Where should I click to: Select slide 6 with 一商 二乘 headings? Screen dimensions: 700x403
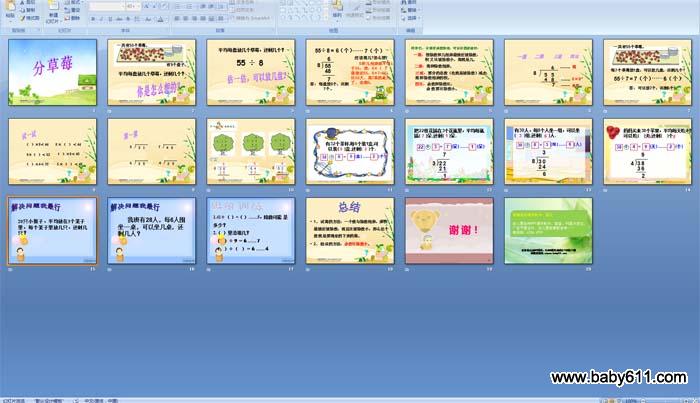548,72
